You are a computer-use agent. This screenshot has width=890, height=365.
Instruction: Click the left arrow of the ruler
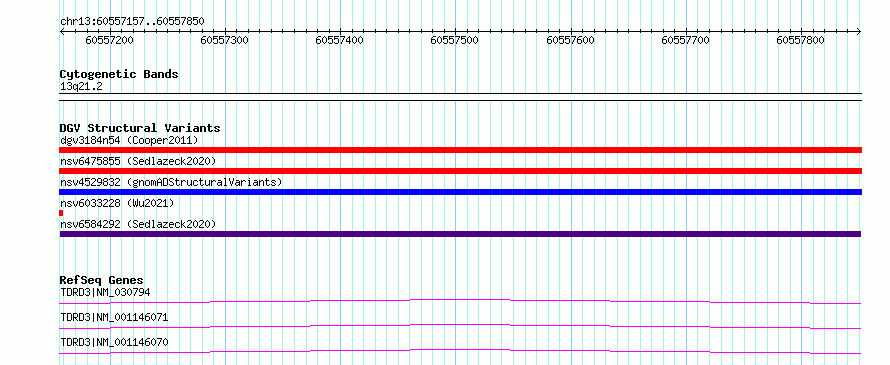(x=62, y=32)
